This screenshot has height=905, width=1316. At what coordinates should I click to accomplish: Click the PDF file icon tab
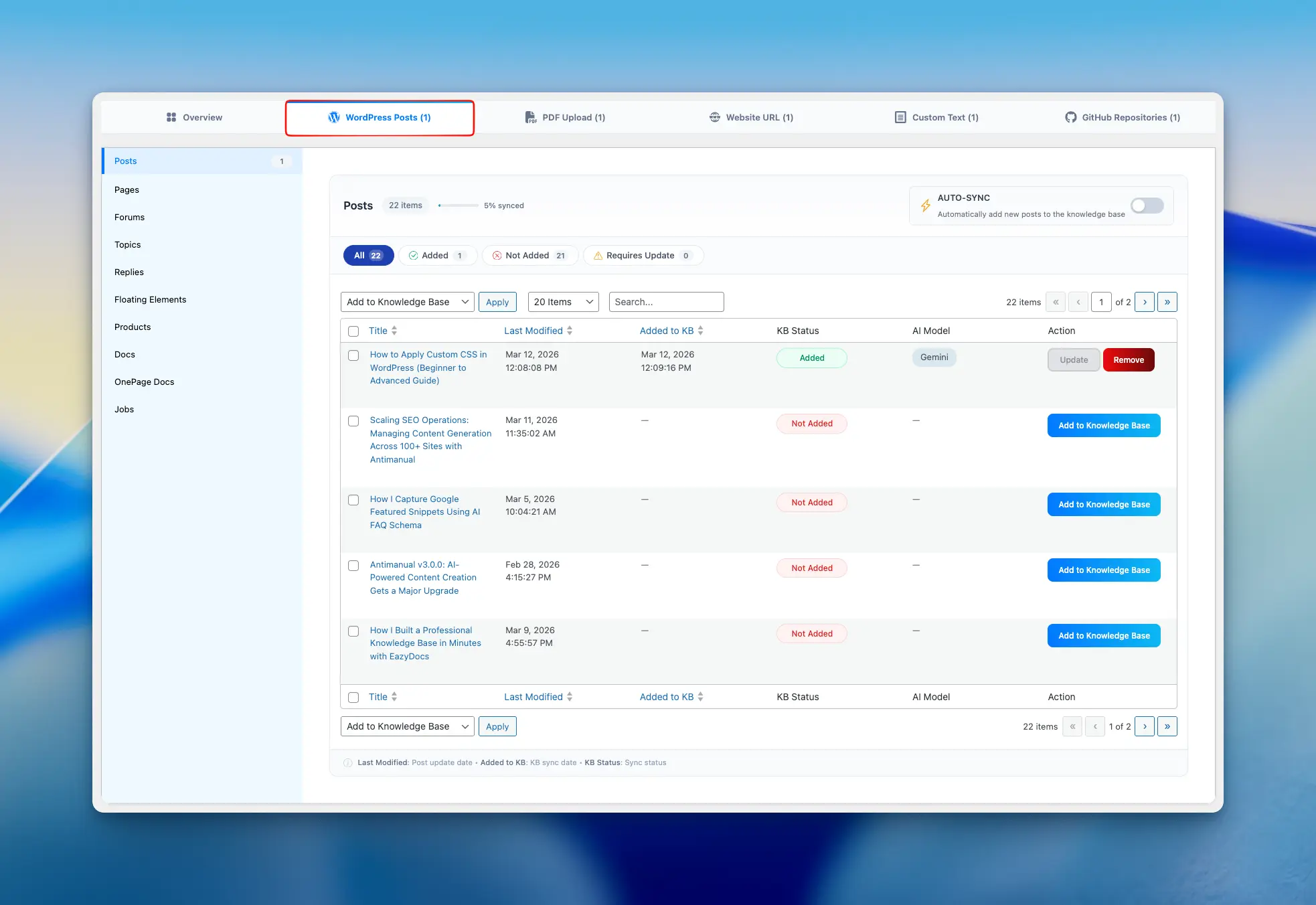530,117
